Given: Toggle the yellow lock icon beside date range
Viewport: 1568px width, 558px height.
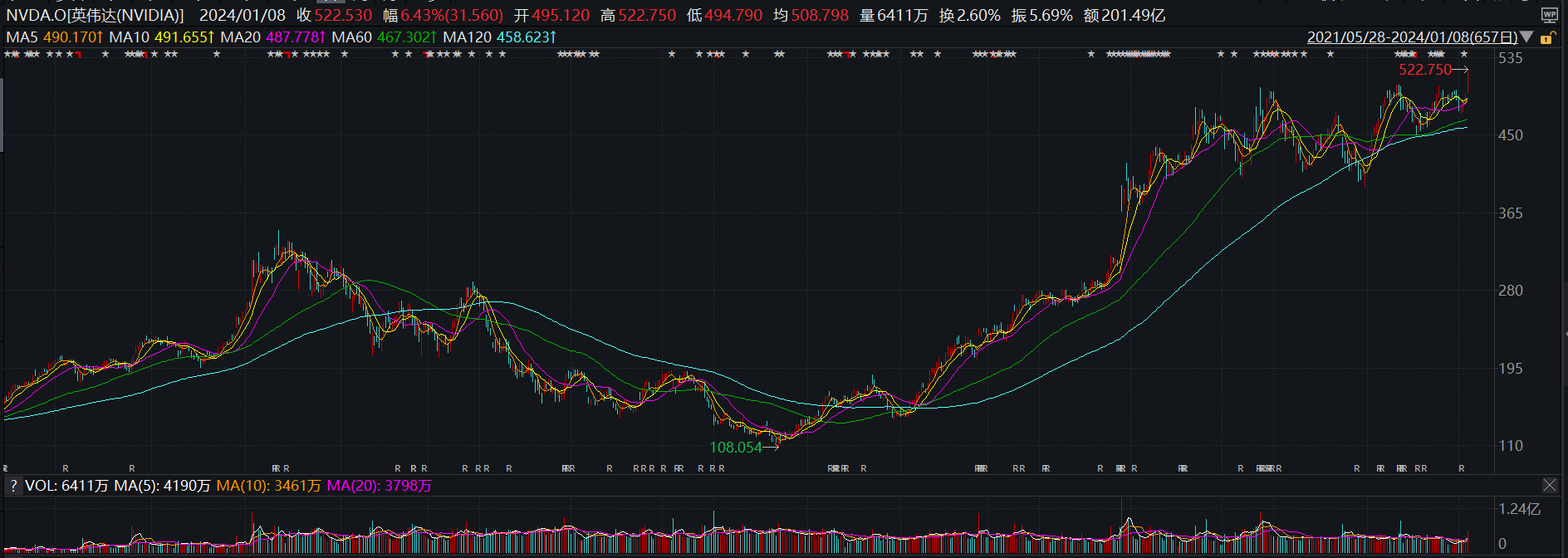Looking at the screenshot, I should click(x=1547, y=37).
